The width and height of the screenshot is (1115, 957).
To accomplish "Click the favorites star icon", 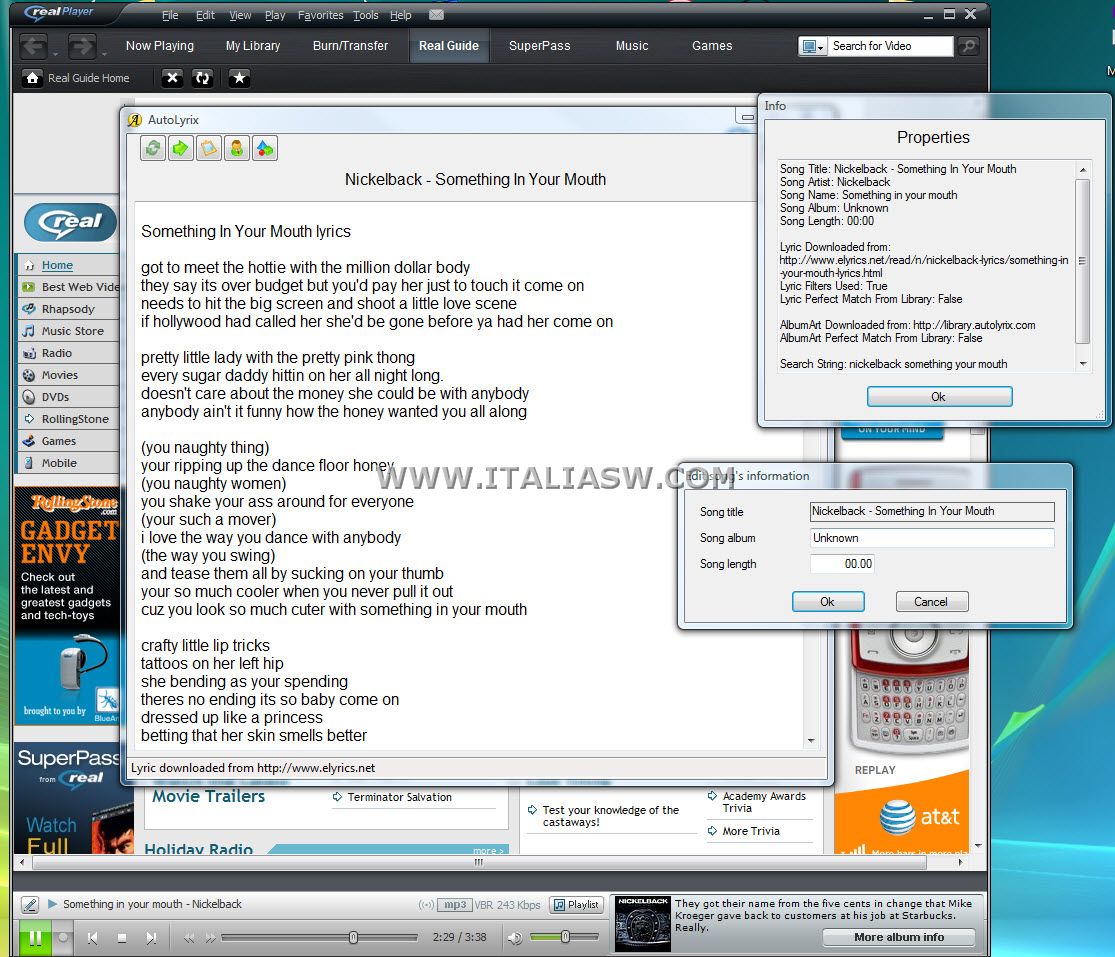I will tap(240, 77).
